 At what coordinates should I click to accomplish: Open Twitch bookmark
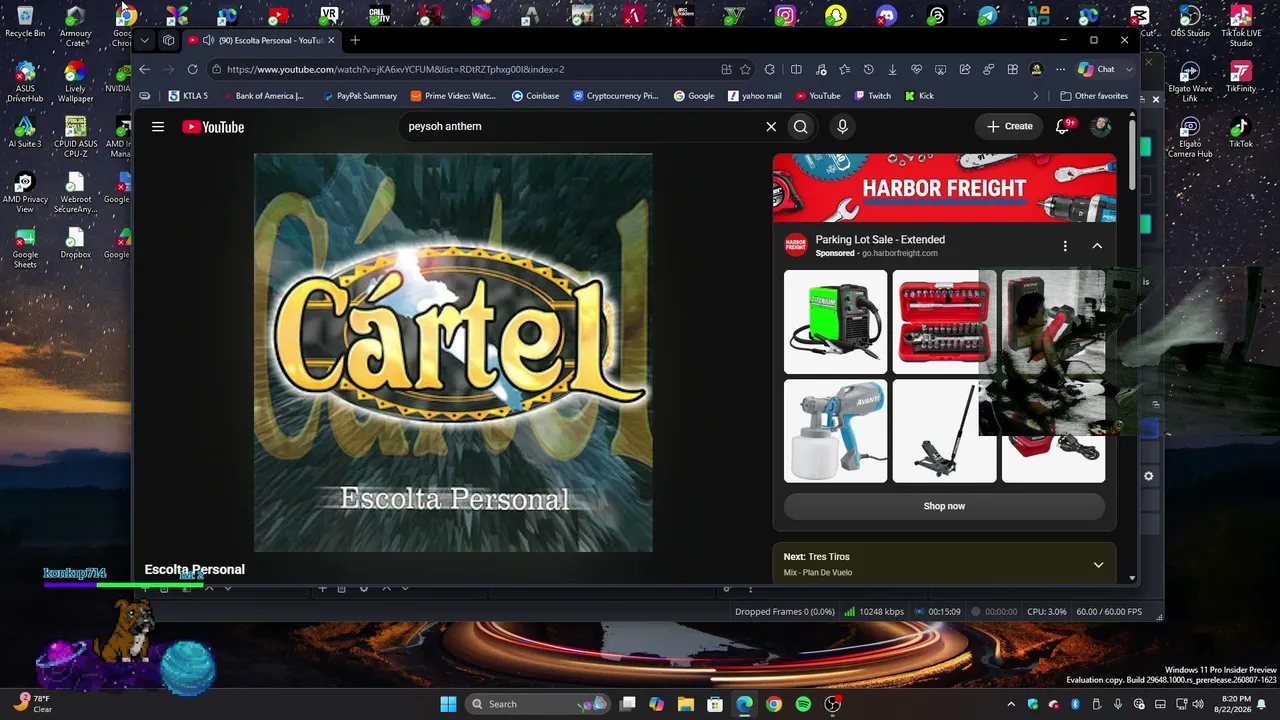tap(872, 96)
